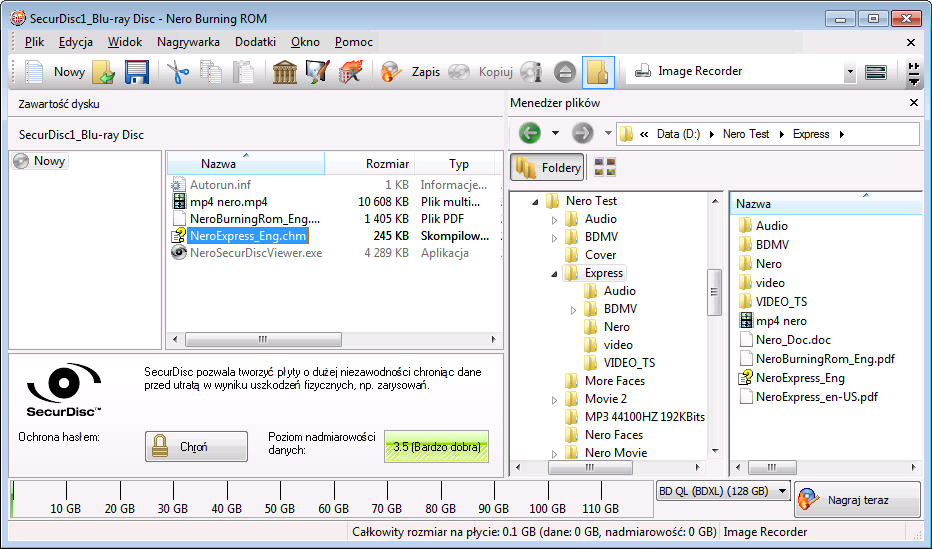The height and width of the screenshot is (549, 932).
Task: Click the disc info icon
Action: (531, 72)
